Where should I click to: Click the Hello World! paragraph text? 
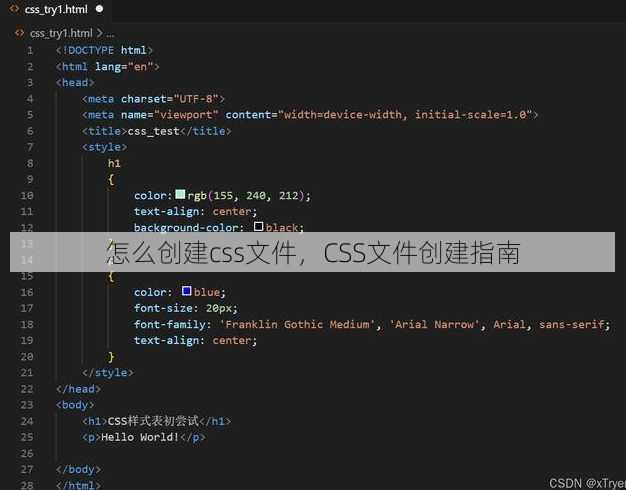click(140, 437)
